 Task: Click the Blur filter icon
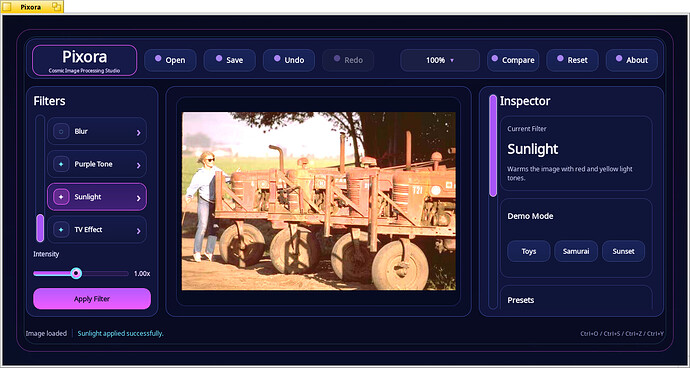point(61,131)
